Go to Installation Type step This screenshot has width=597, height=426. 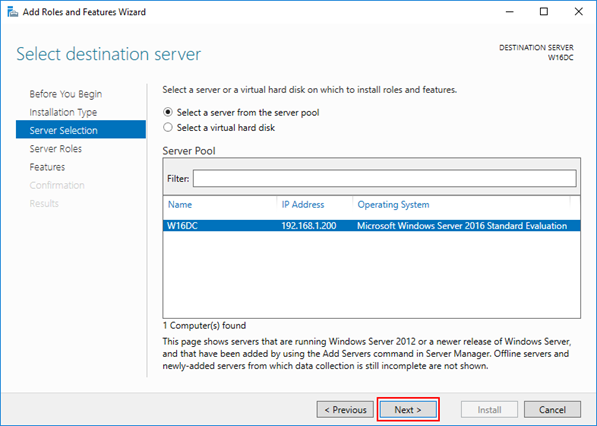click(x=63, y=112)
